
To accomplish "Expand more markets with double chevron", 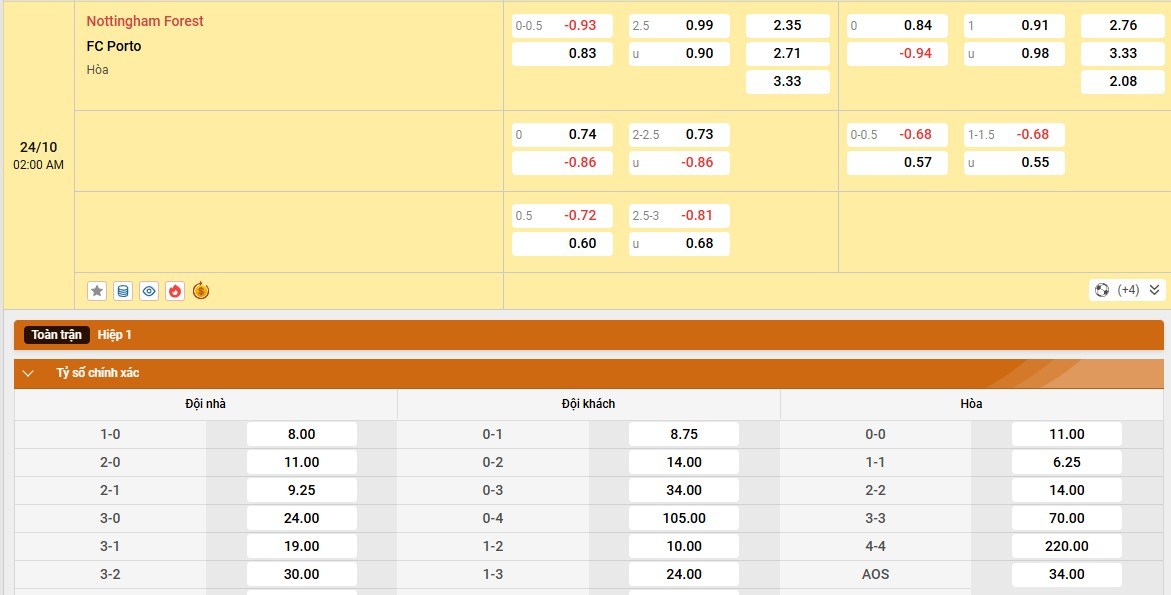I will click(1154, 290).
